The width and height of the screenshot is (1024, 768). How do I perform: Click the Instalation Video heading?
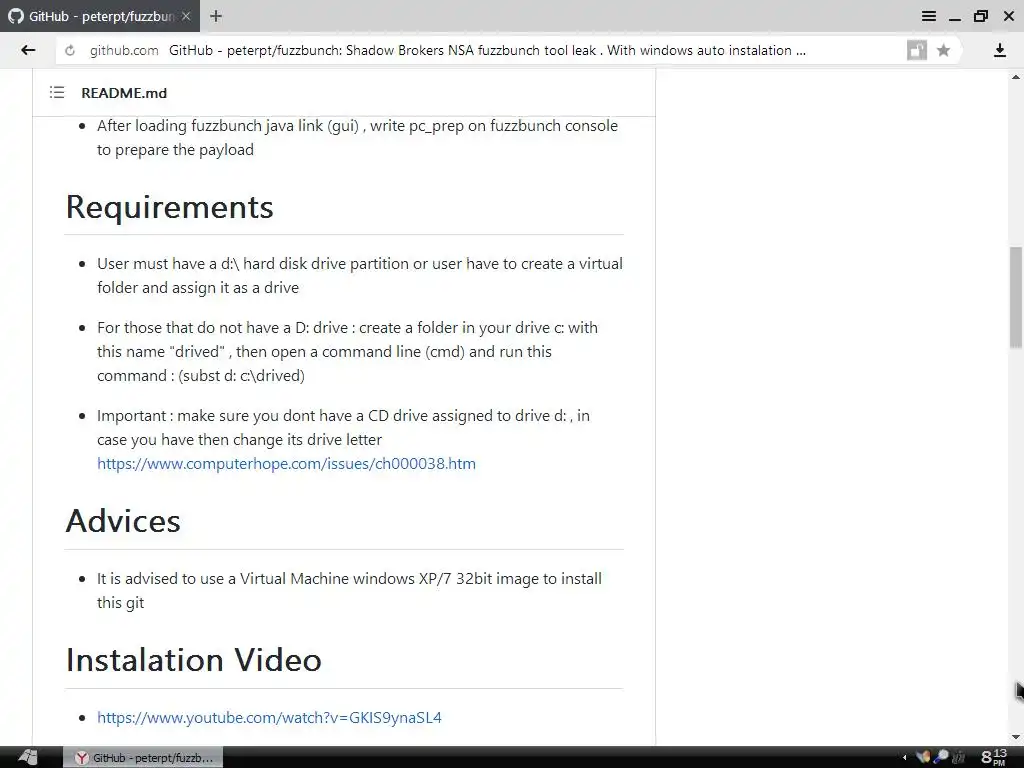[193, 660]
